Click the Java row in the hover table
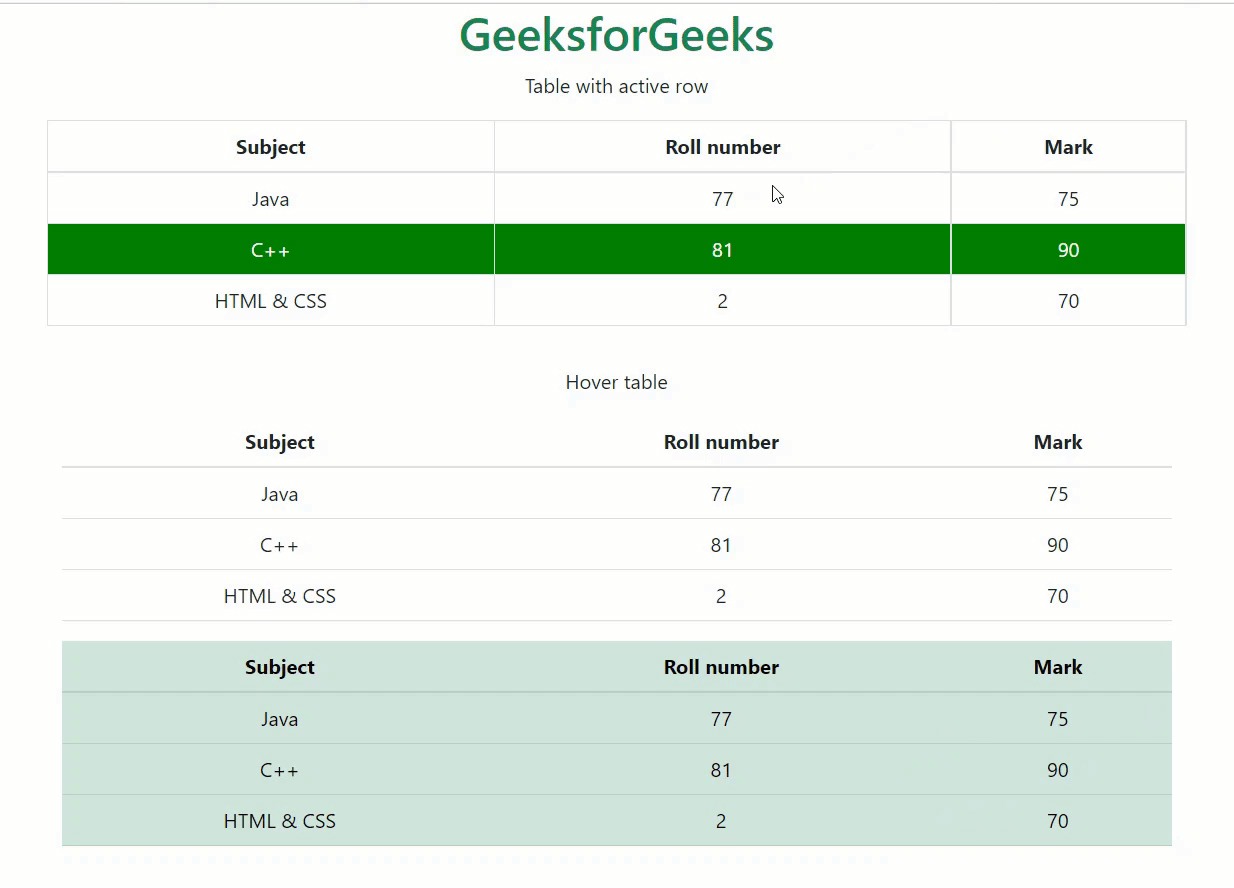1234x888 pixels. (280, 493)
